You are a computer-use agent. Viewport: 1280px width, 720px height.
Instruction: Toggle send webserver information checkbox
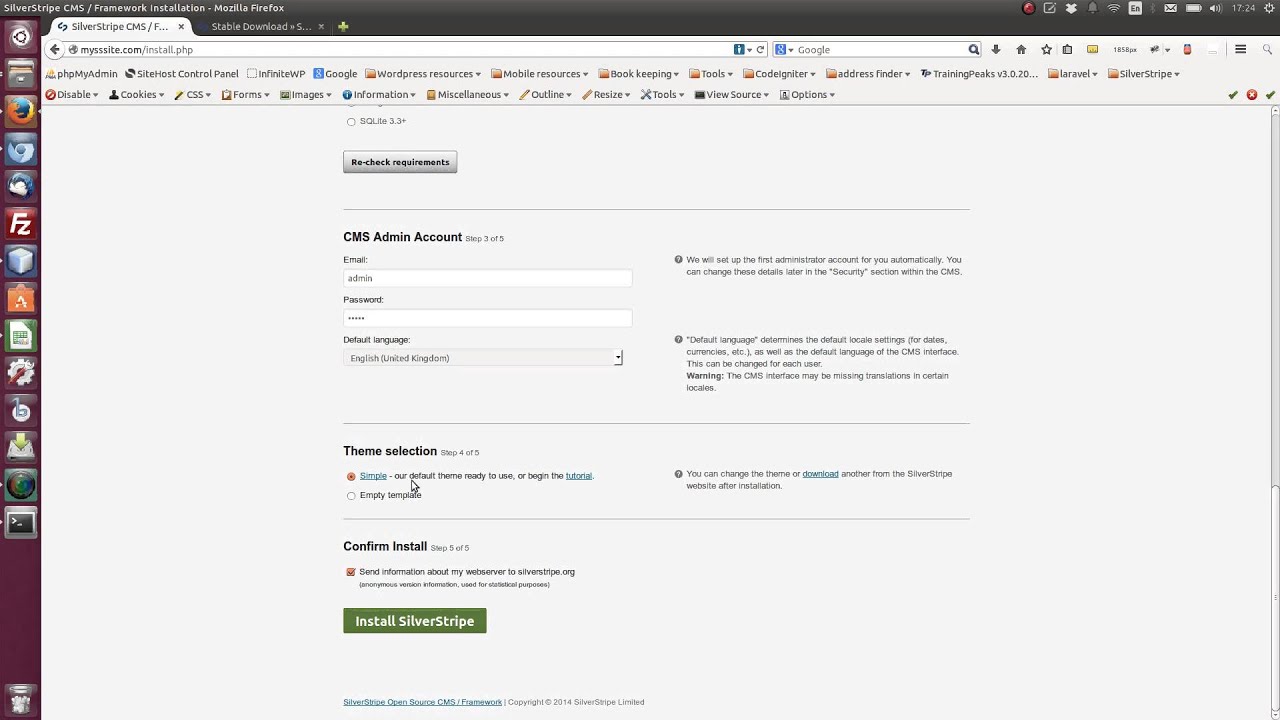tap(351, 572)
